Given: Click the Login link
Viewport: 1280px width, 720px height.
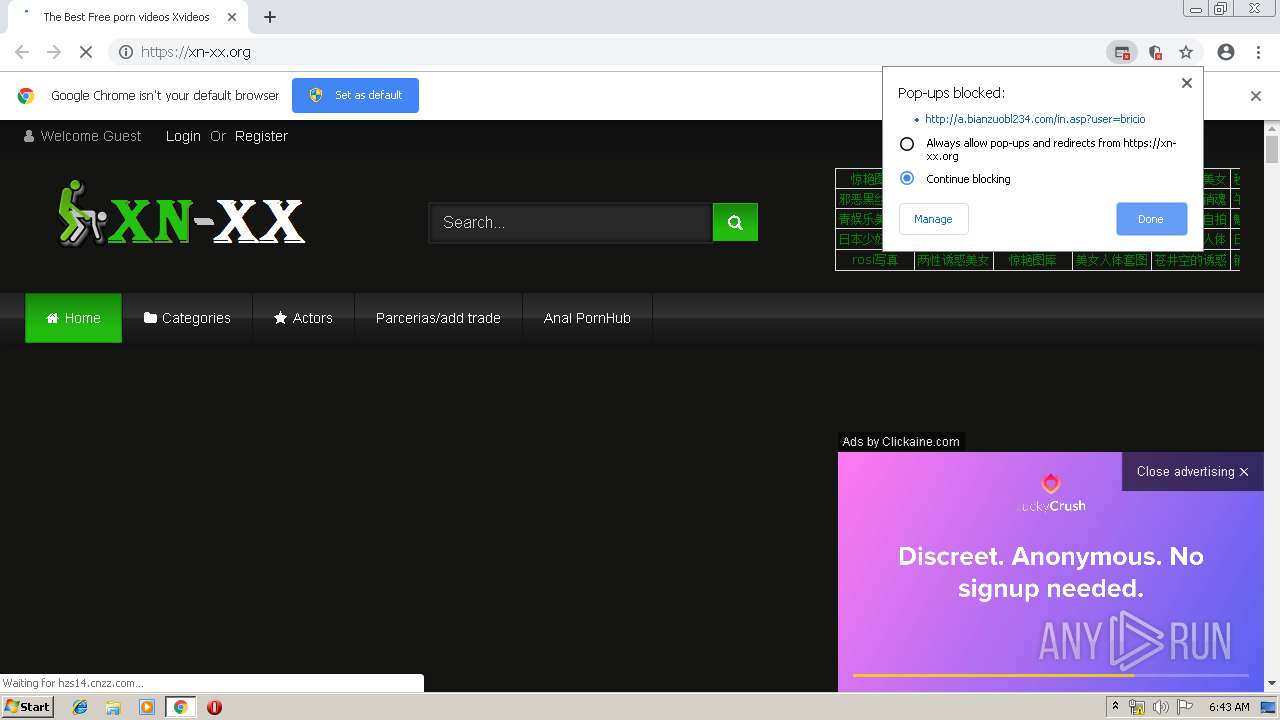Looking at the screenshot, I should (183, 136).
